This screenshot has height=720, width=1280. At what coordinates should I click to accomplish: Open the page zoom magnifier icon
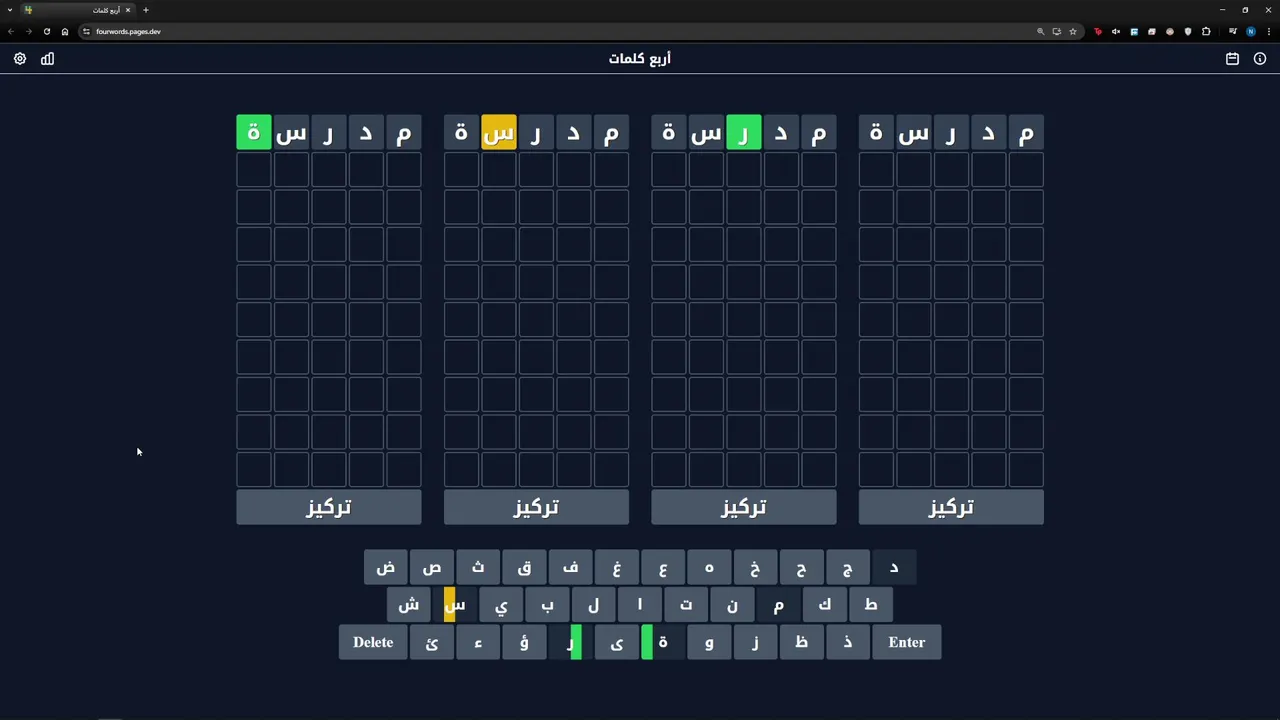1041,31
